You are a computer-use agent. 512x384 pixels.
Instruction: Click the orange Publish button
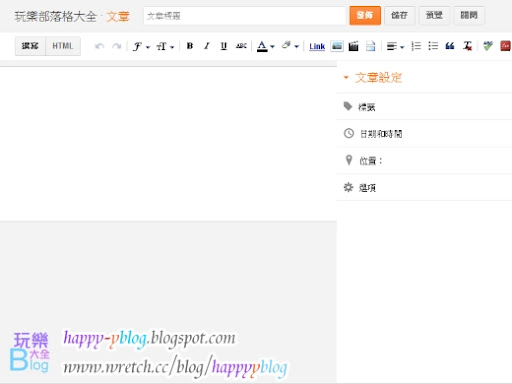click(365, 15)
